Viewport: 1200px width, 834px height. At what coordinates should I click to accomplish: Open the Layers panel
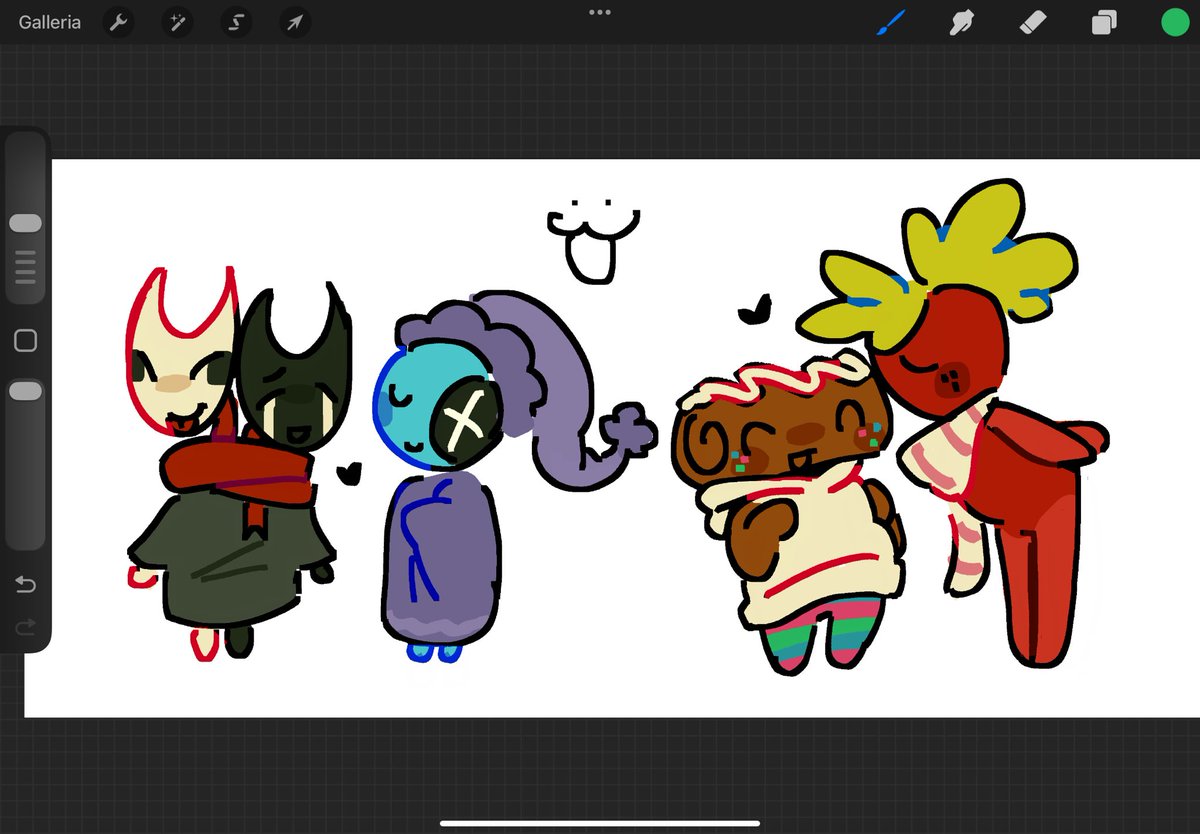pos(1103,22)
